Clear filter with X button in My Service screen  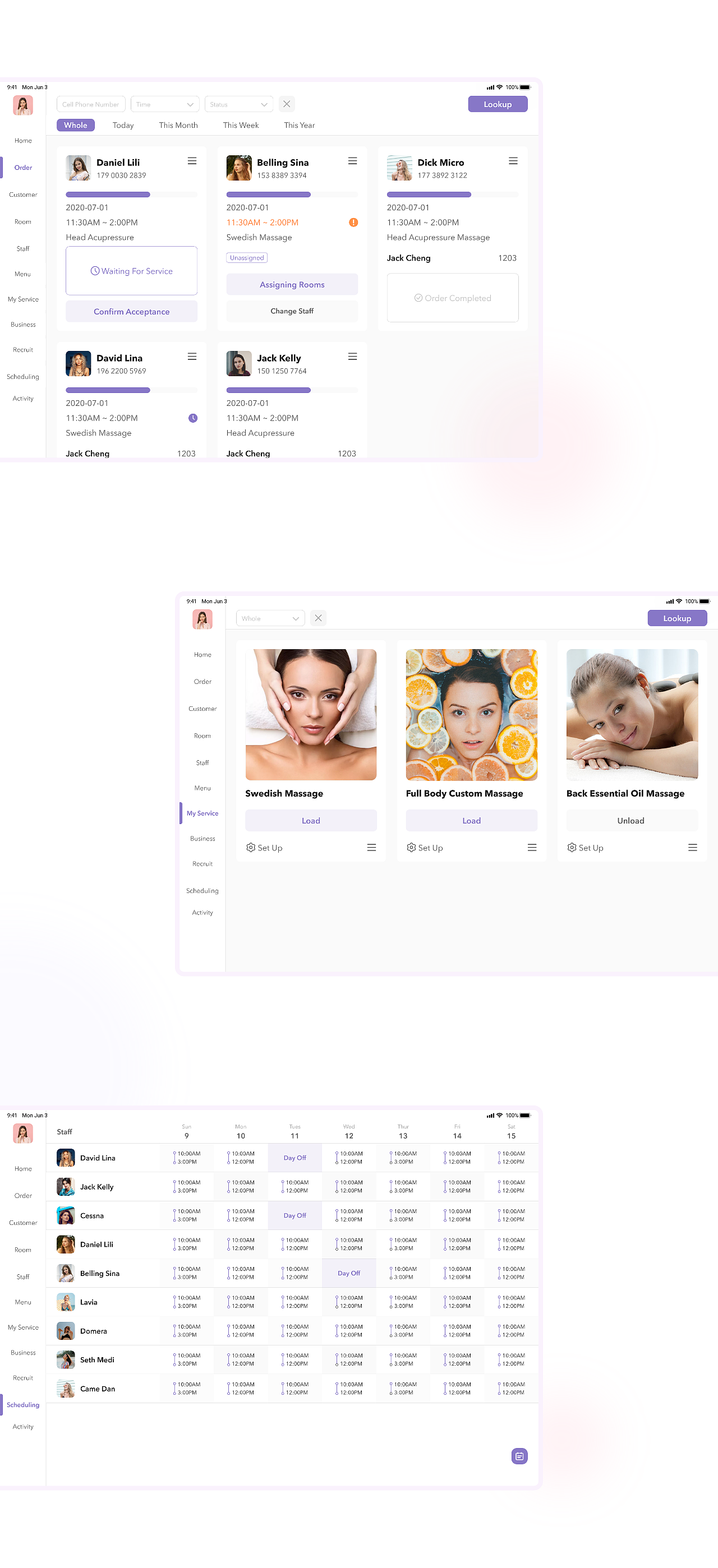tap(319, 618)
